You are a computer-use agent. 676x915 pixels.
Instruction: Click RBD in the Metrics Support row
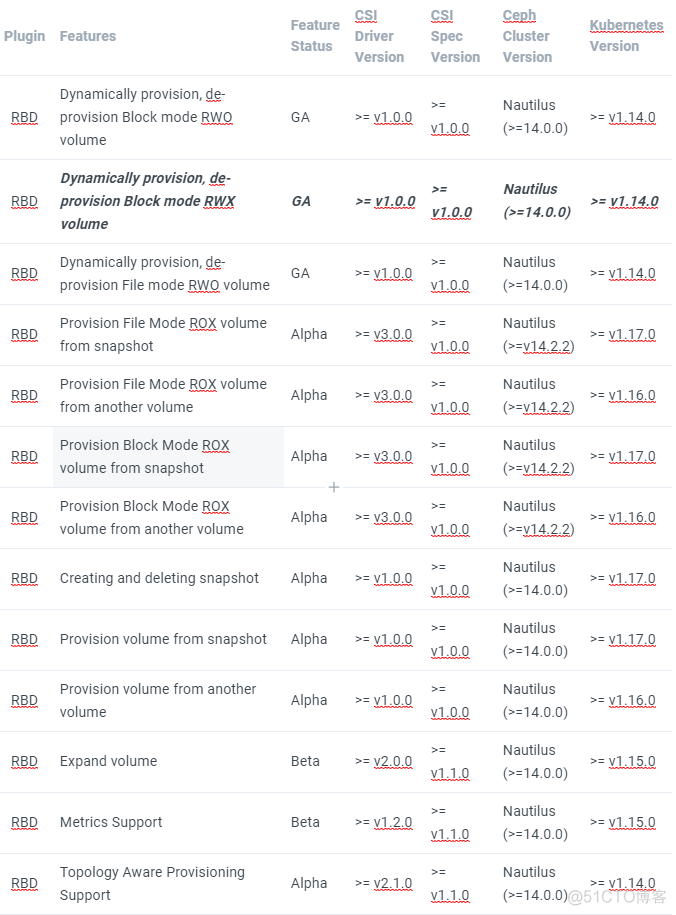[x=24, y=822]
